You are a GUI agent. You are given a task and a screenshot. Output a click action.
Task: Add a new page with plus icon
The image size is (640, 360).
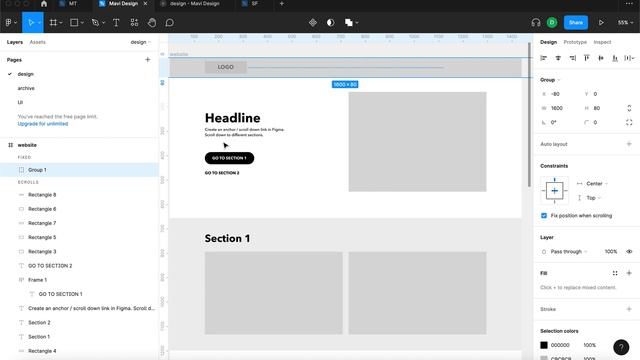(x=147, y=60)
